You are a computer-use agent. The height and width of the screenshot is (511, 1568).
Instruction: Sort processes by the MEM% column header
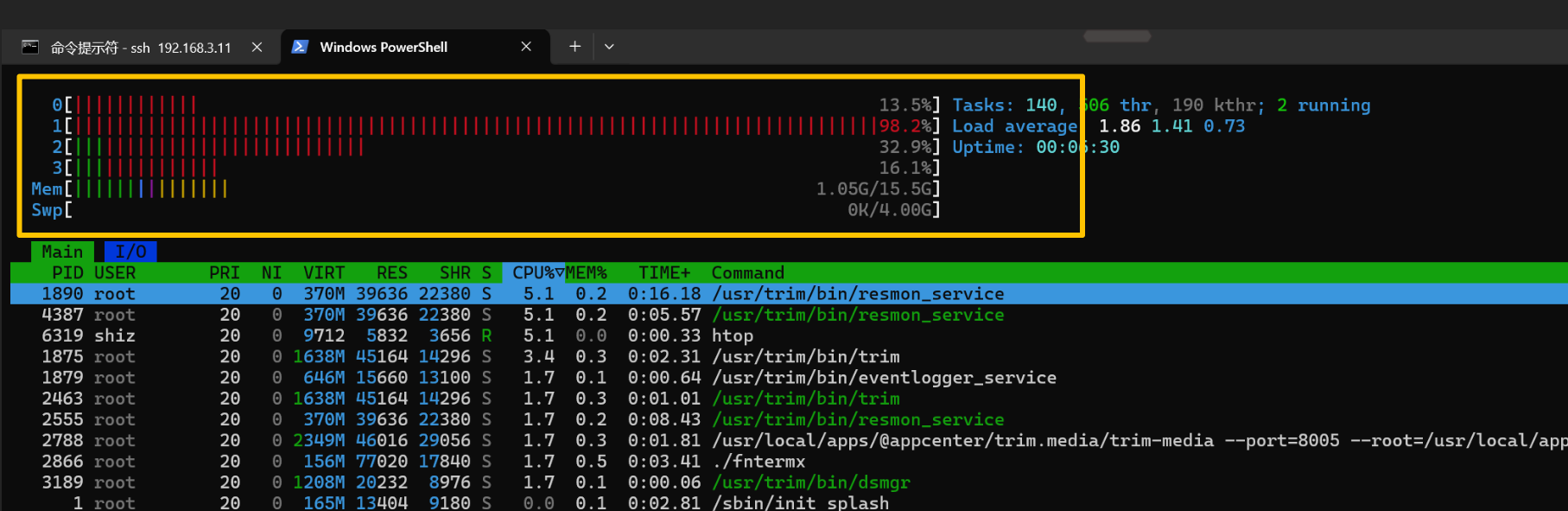(587, 273)
